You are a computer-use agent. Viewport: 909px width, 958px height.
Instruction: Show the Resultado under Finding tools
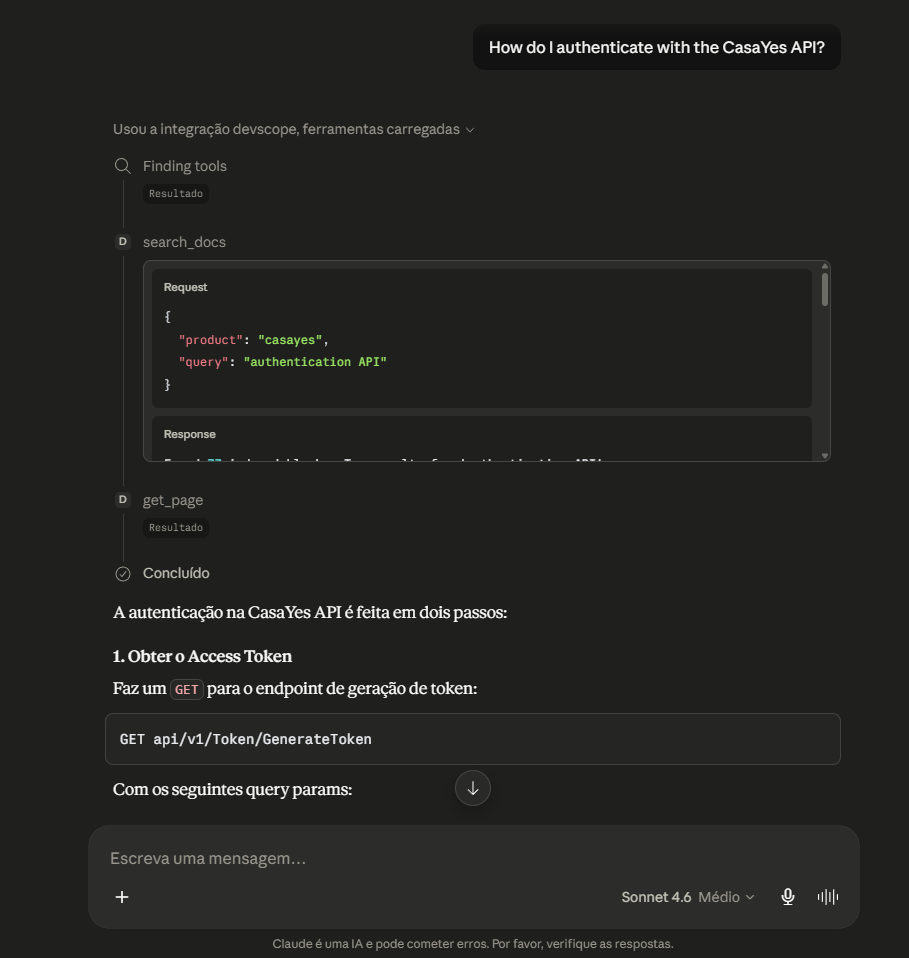(x=176, y=194)
